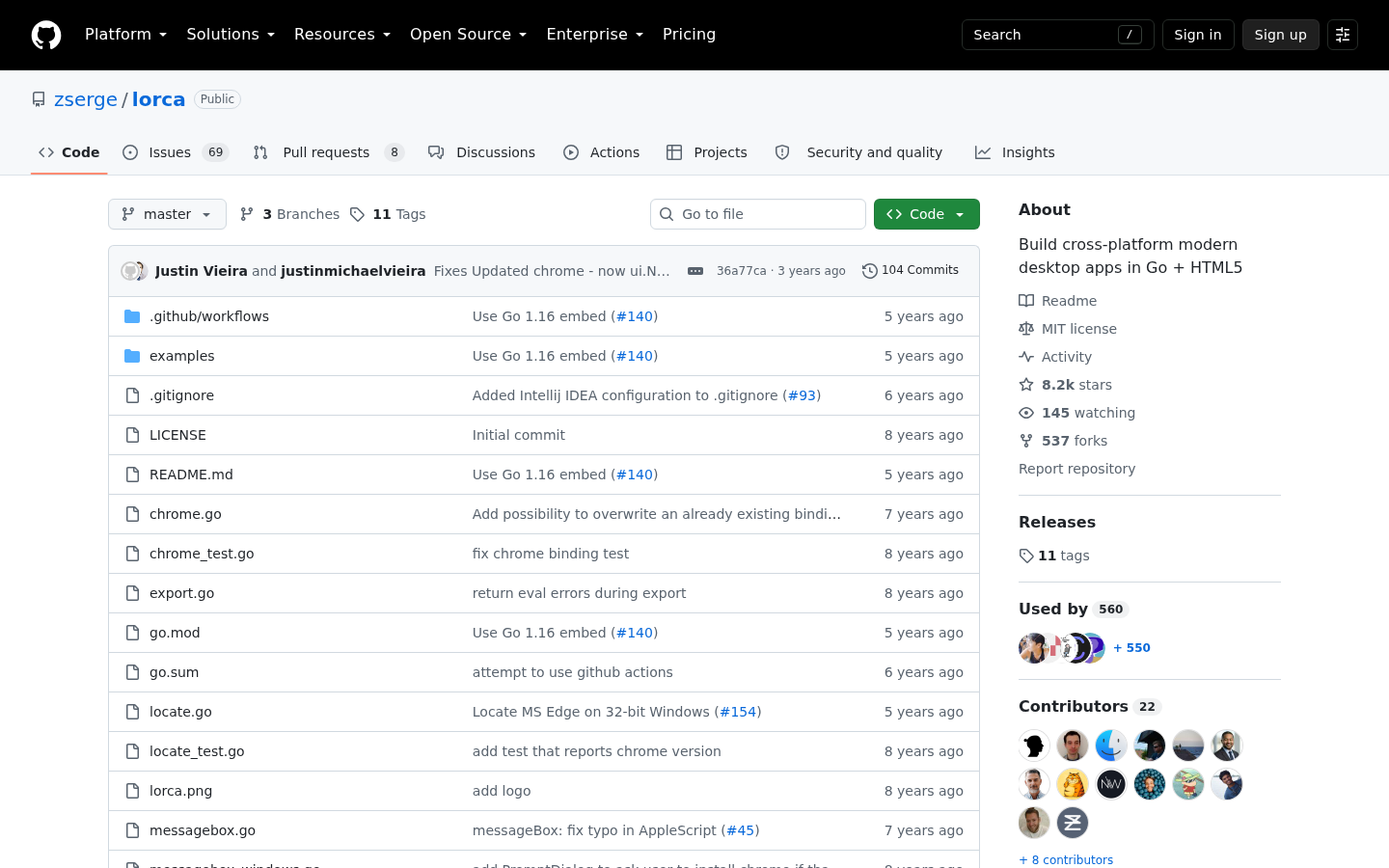Open the master branch selector
The height and width of the screenshot is (868, 1389).
pyautogui.click(x=167, y=214)
